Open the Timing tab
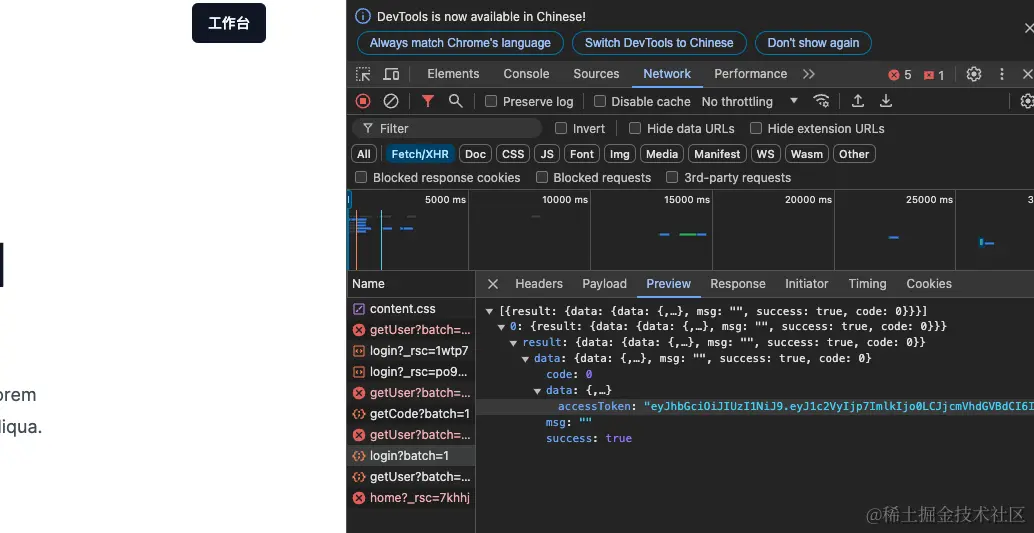The image size is (1034, 533). [867, 284]
